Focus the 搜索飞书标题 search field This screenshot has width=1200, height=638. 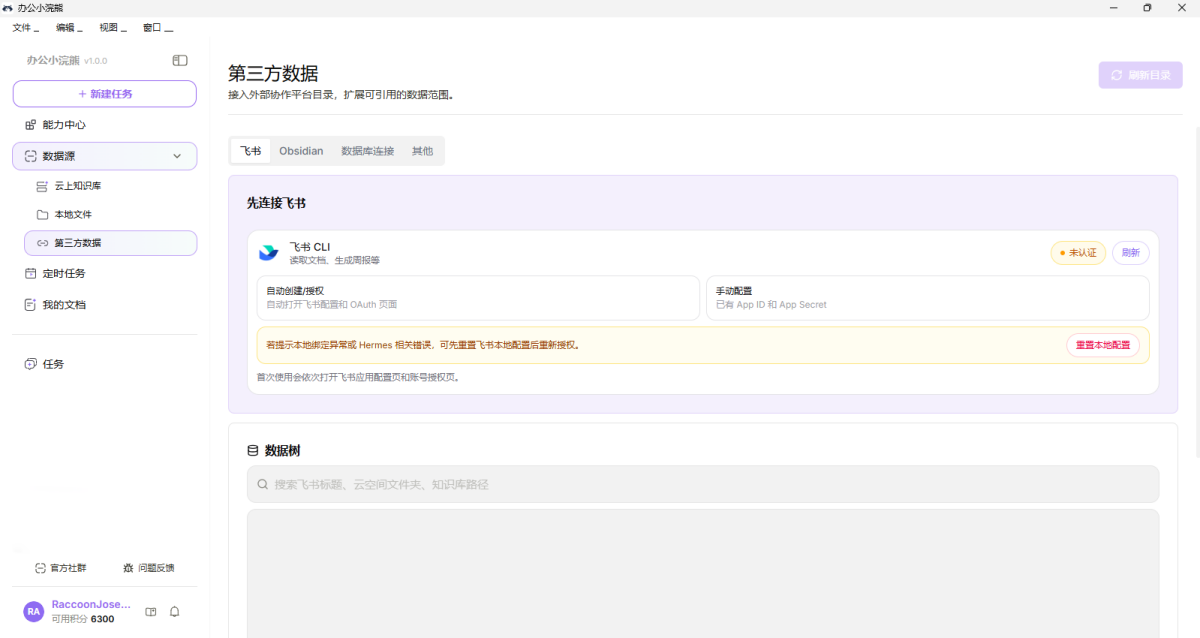pyautogui.click(x=703, y=484)
